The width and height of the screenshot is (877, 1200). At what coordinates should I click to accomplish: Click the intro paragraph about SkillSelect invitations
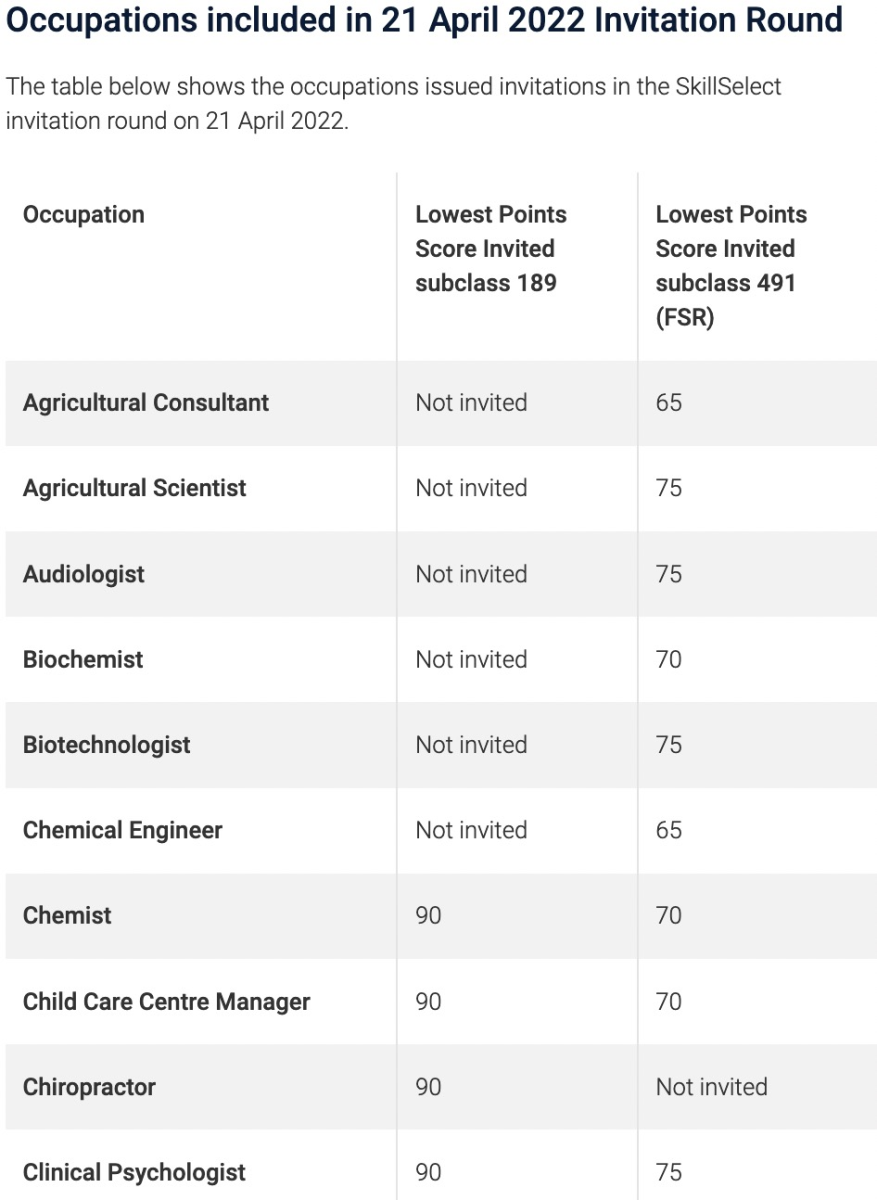394,103
